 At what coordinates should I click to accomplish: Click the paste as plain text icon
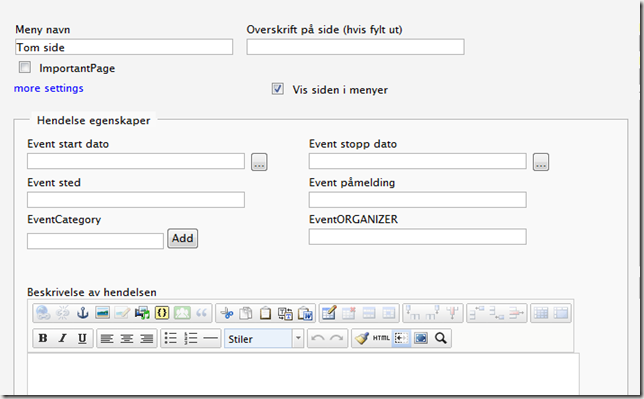click(285, 313)
